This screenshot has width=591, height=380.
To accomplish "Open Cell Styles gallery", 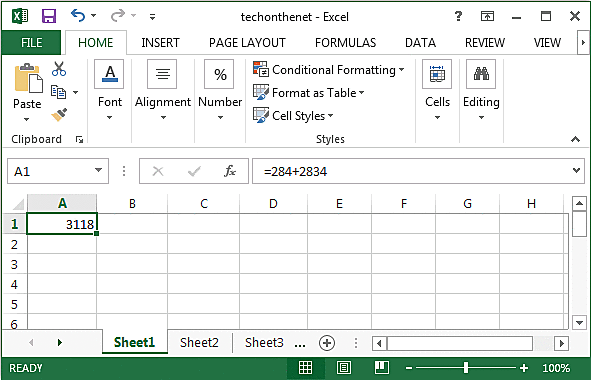I will click(x=293, y=116).
